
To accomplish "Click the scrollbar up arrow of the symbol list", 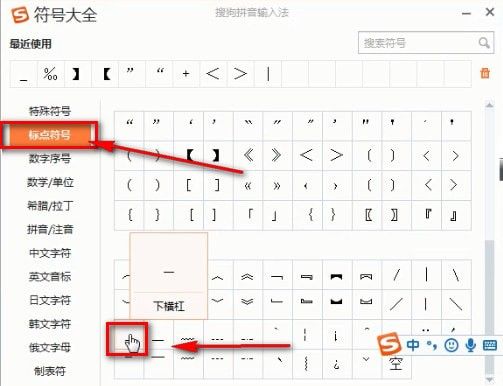I will coord(489,105).
